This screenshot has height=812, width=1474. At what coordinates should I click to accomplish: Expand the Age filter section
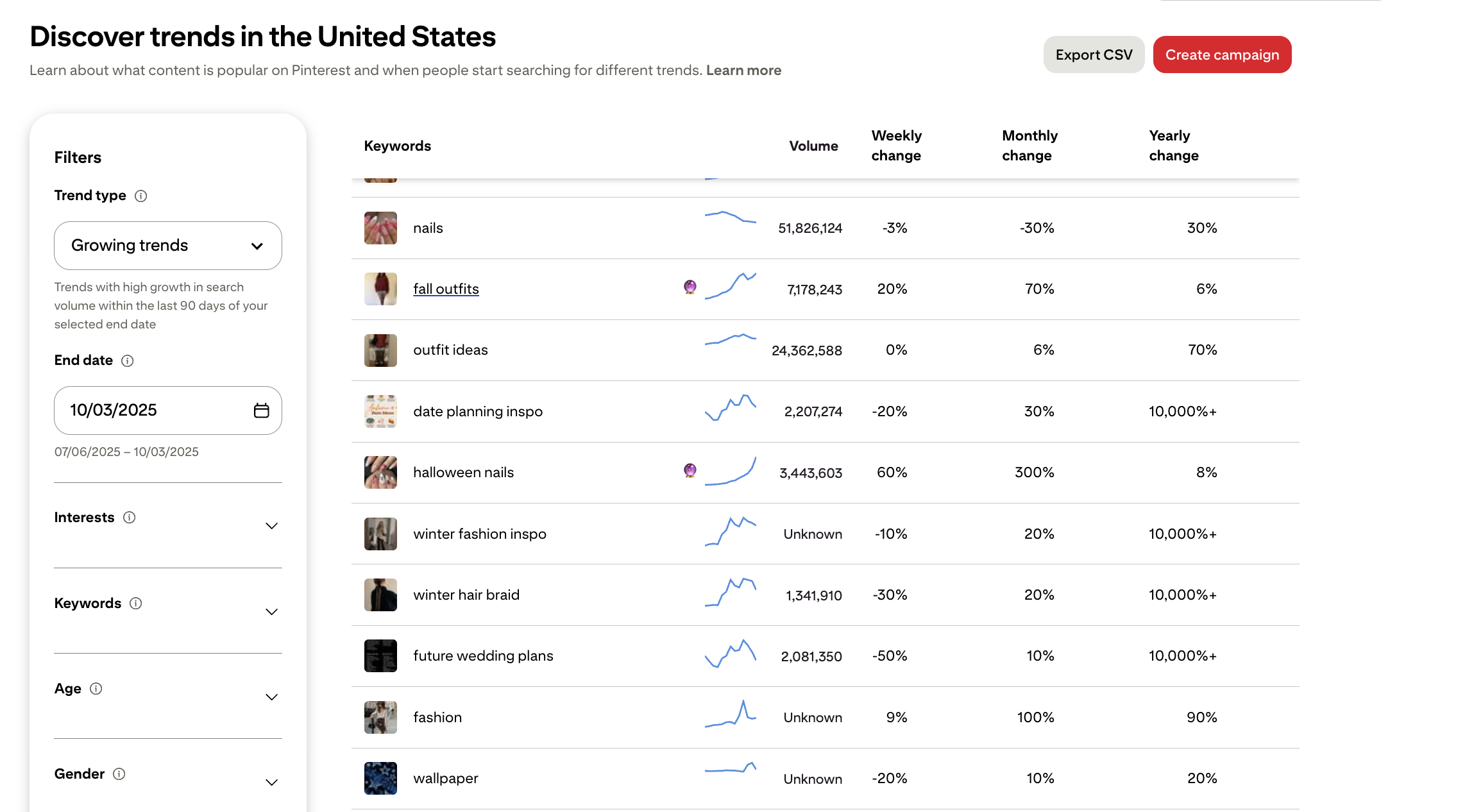[271, 697]
